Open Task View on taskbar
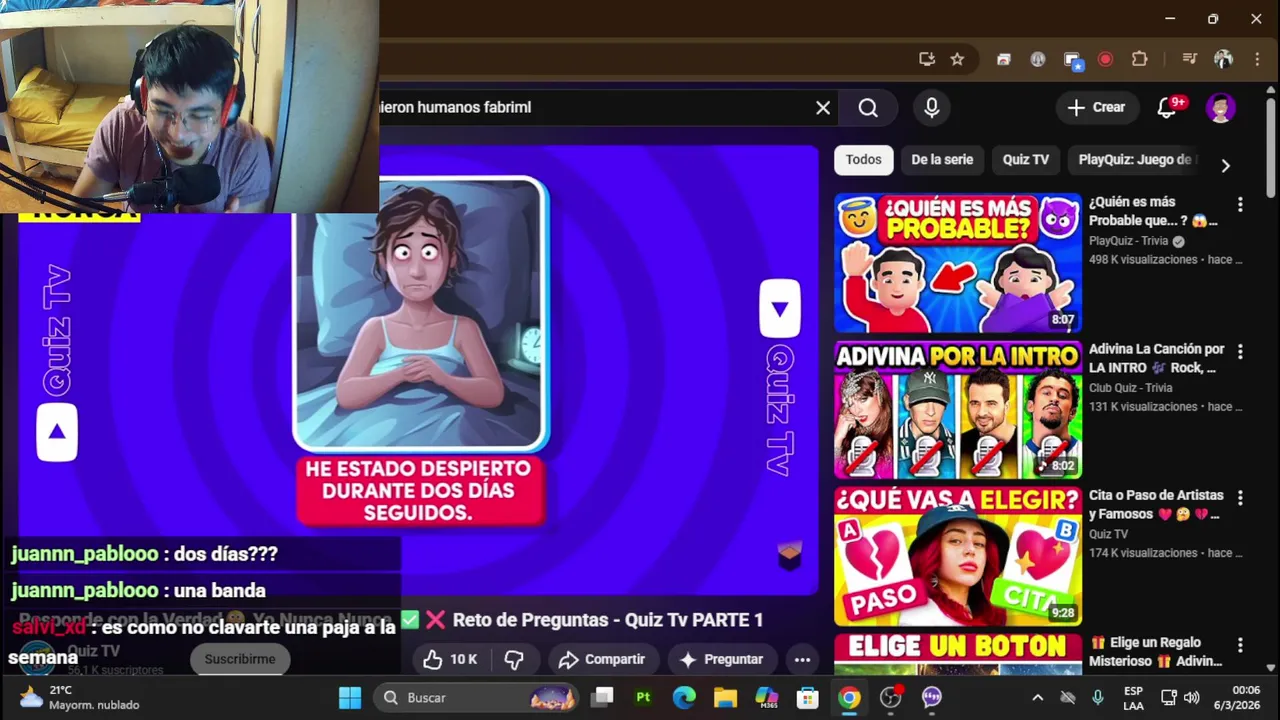1280x720 pixels. pos(602,698)
